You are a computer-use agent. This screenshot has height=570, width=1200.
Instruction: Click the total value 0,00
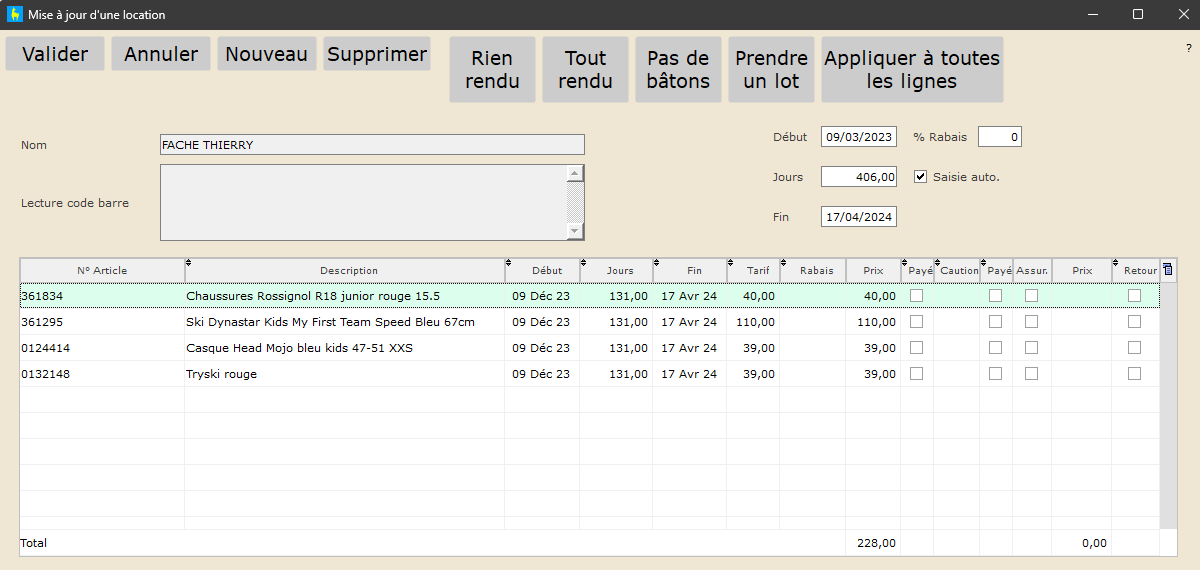coord(1094,543)
